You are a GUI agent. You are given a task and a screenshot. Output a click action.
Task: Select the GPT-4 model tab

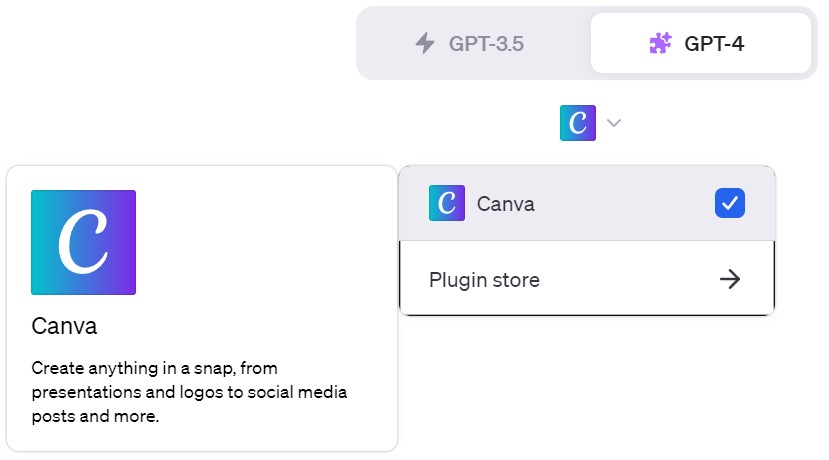point(701,43)
